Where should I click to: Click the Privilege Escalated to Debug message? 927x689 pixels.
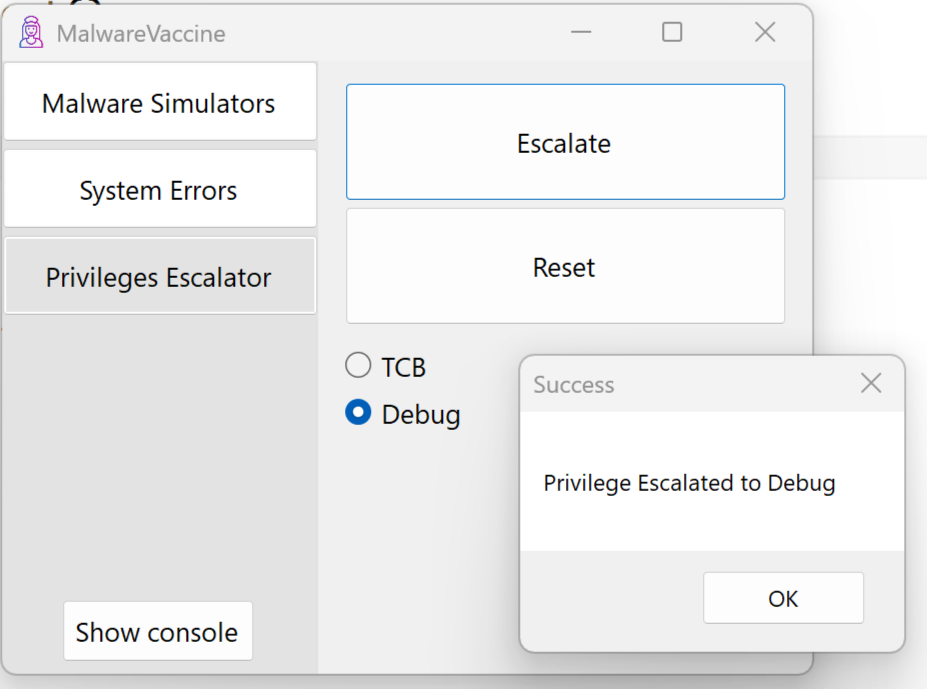(689, 484)
